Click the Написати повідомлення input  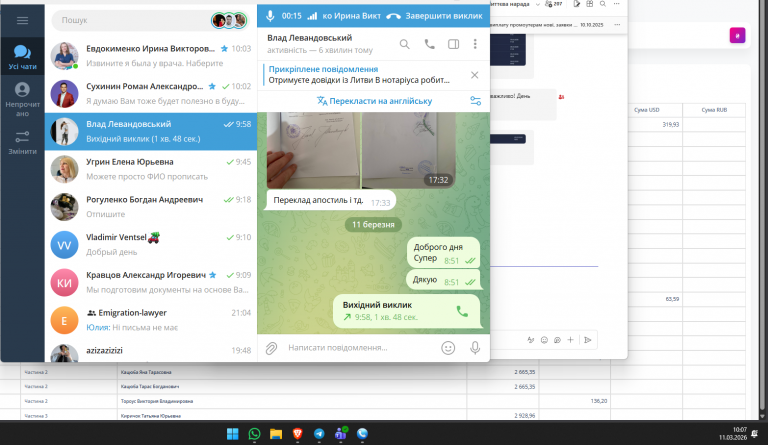pos(360,348)
